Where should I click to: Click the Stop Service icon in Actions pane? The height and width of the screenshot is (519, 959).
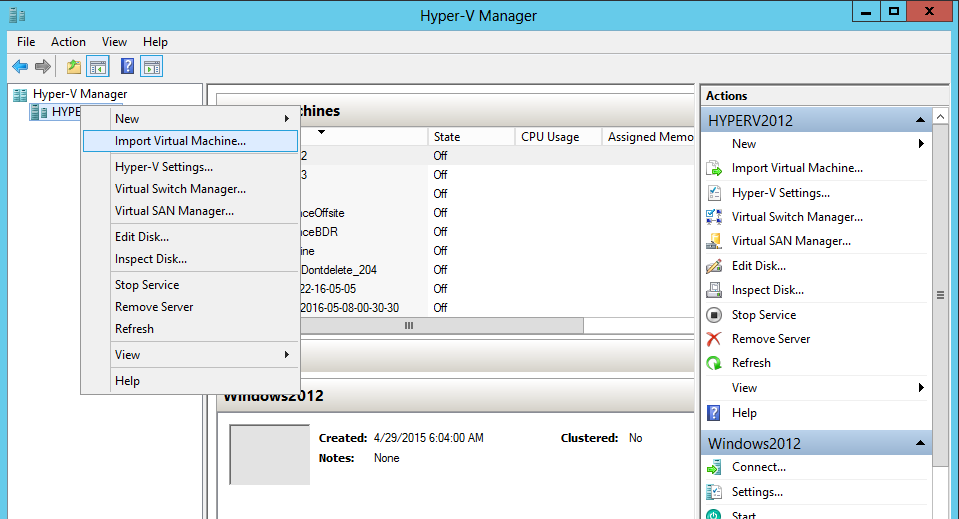coord(714,315)
